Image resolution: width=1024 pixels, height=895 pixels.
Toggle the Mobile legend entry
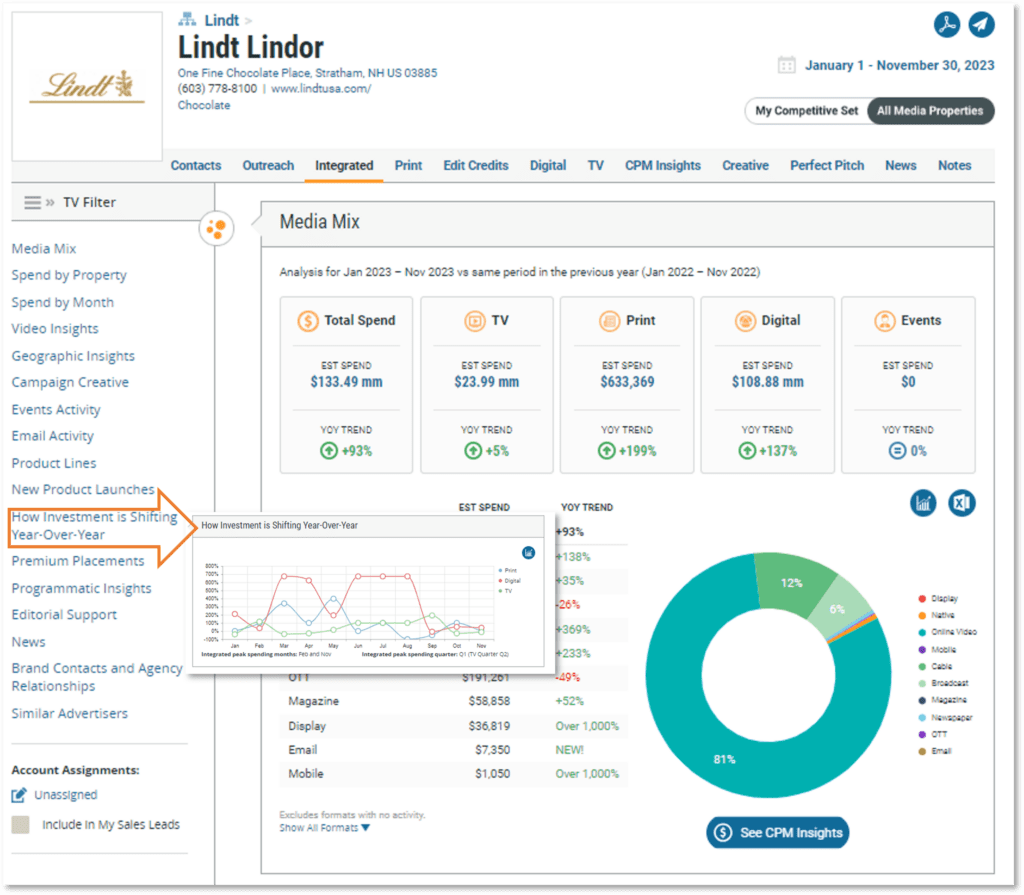(x=937, y=650)
